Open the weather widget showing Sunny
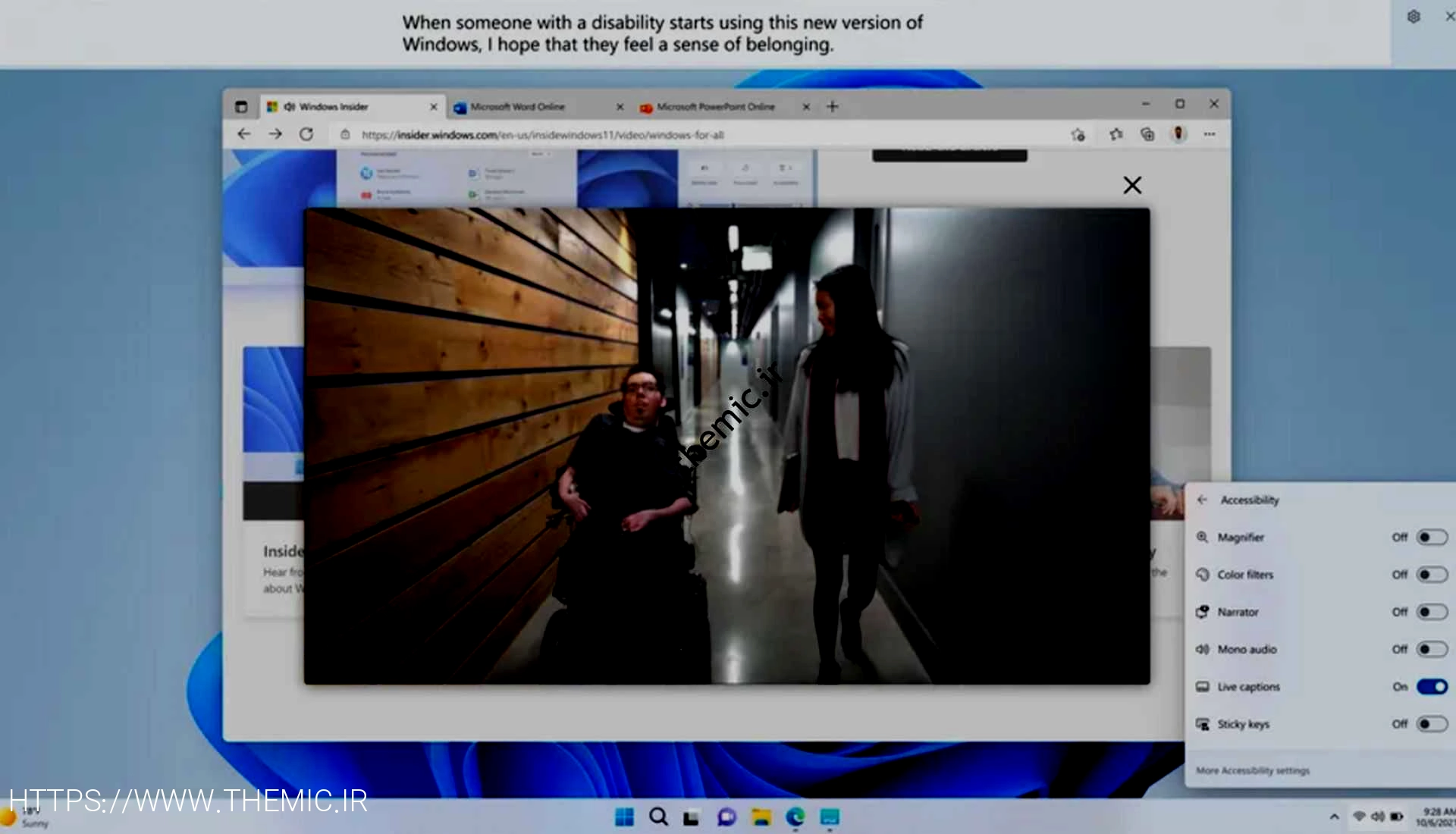 24,817
